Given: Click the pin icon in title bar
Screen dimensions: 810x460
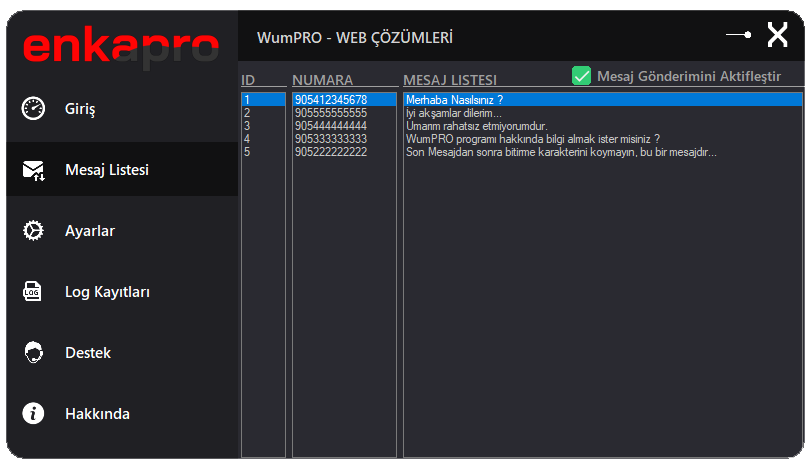Looking at the screenshot, I should [739, 35].
